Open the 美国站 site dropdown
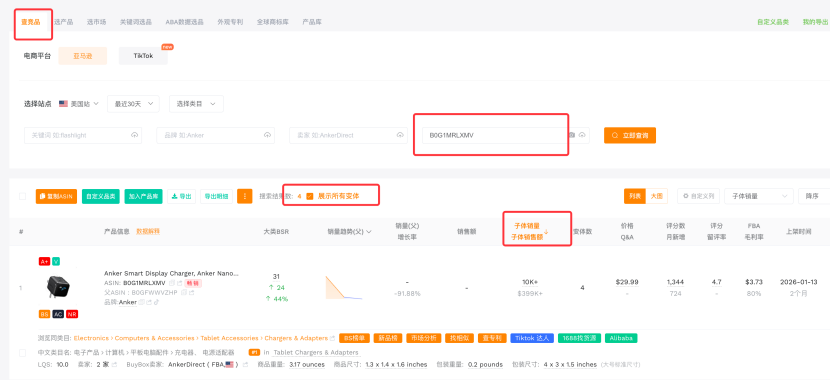 [79, 104]
